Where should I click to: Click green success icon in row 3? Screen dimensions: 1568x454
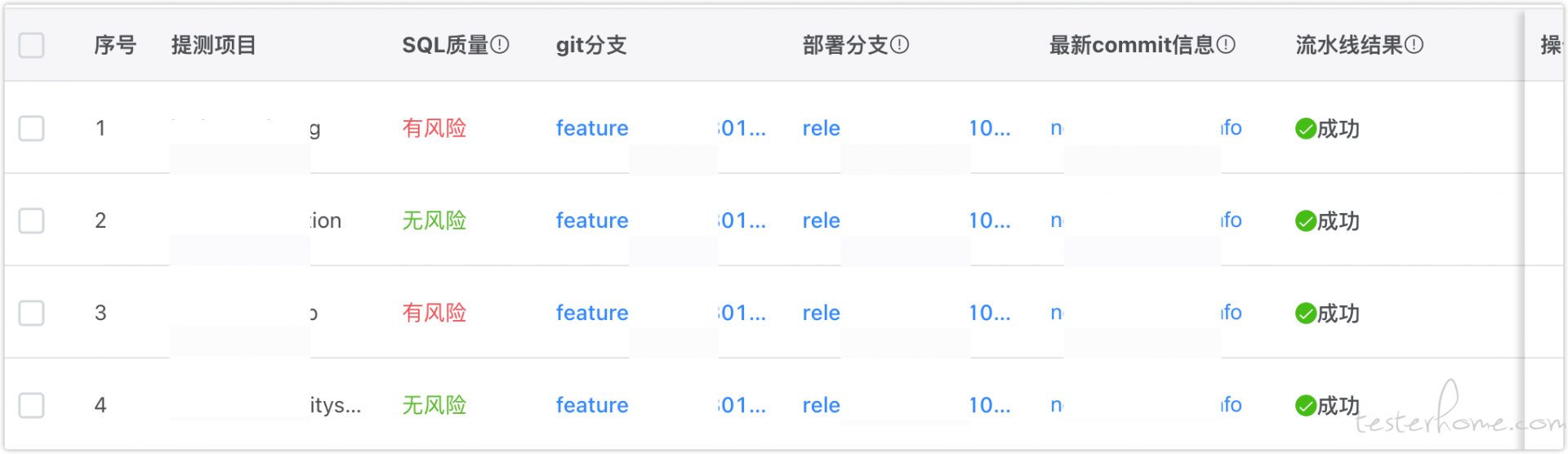tap(1305, 314)
